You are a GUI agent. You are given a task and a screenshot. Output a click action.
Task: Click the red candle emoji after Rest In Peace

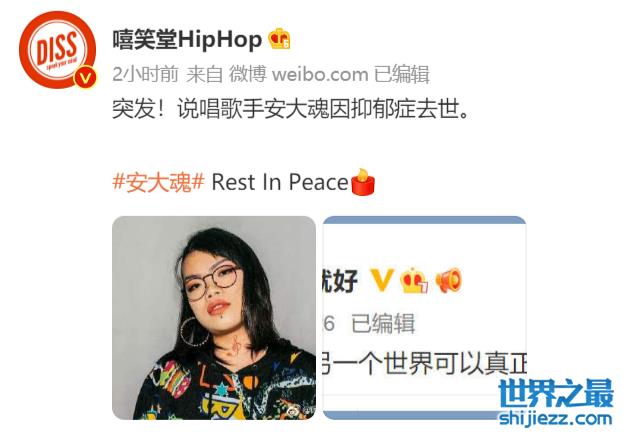point(363,182)
